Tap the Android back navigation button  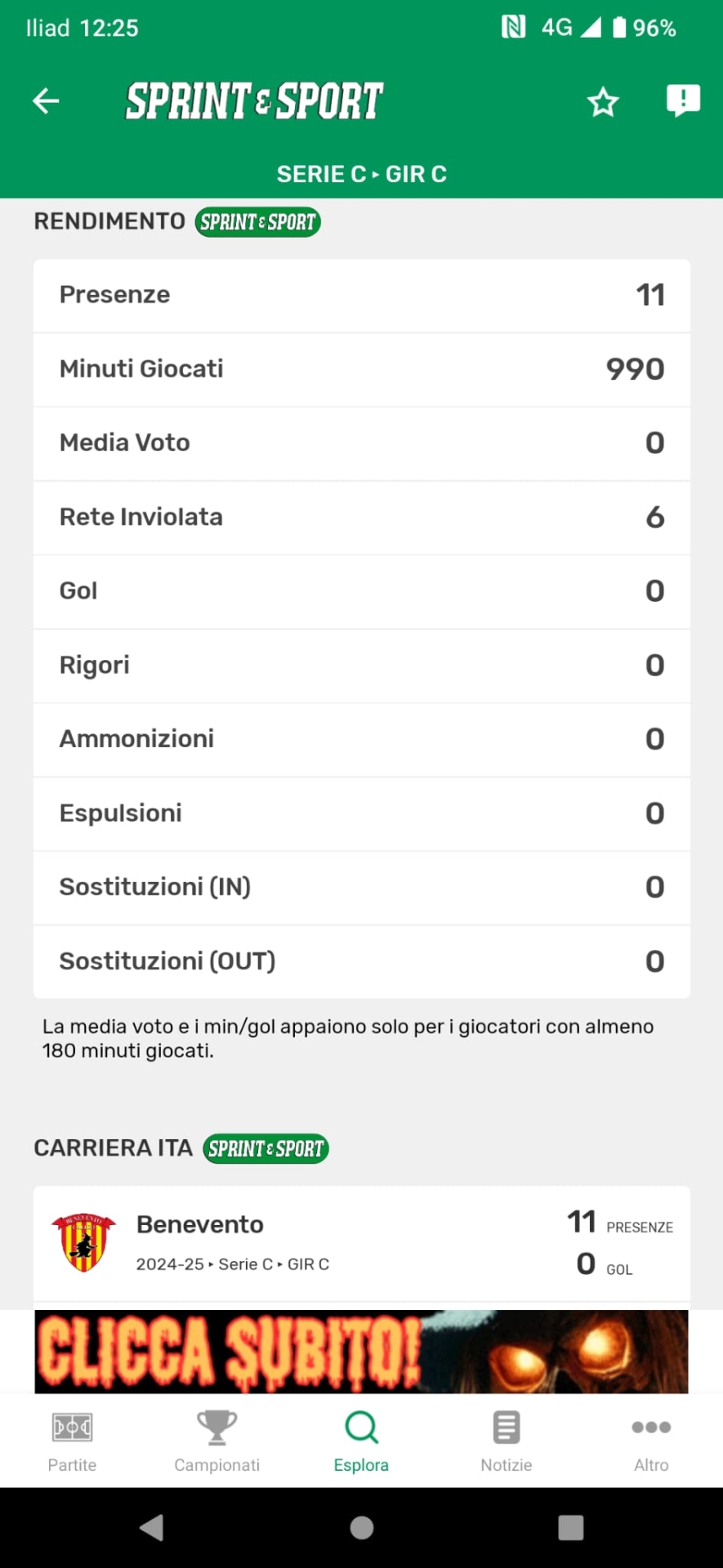click(x=152, y=1527)
